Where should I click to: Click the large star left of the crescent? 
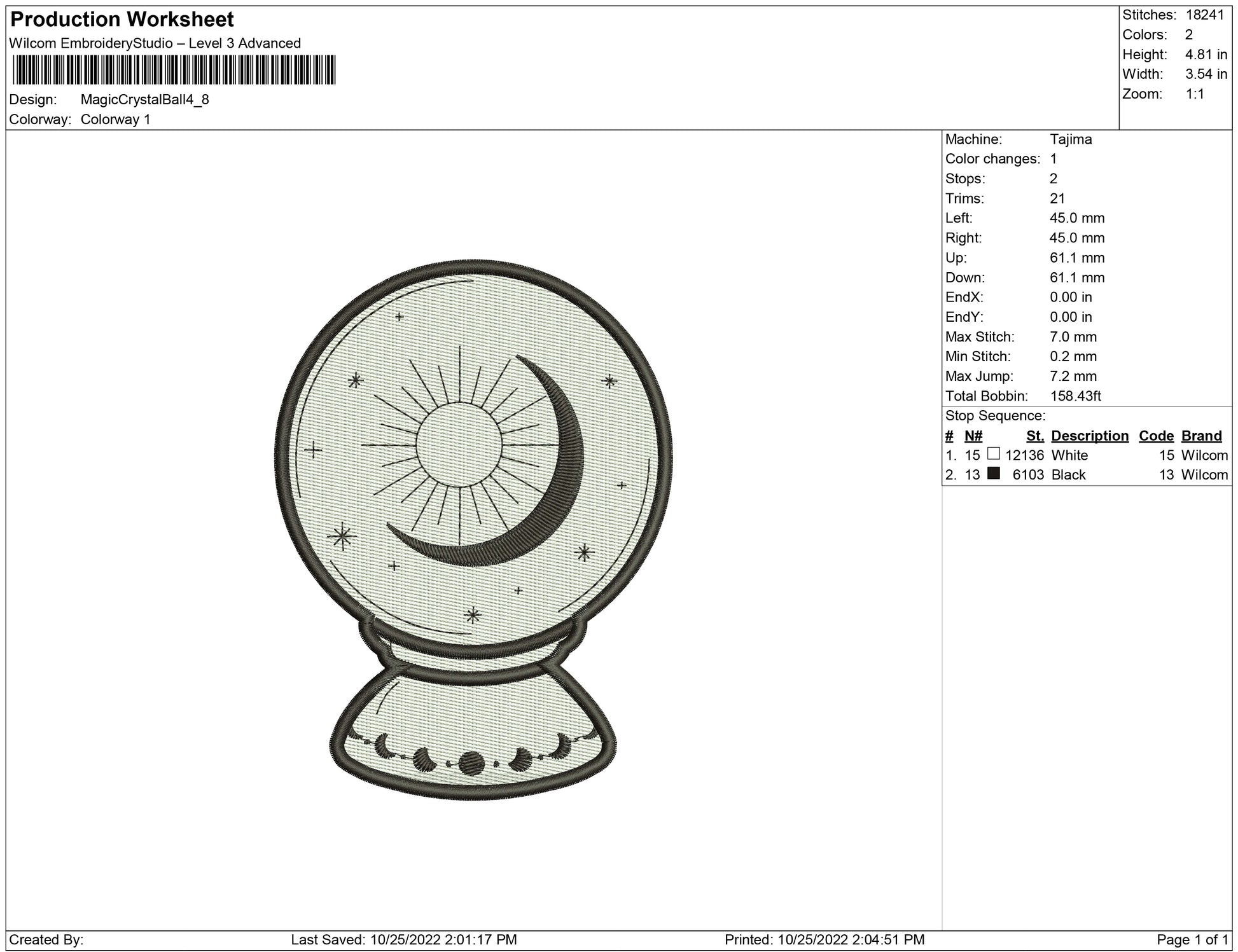point(342,537)
